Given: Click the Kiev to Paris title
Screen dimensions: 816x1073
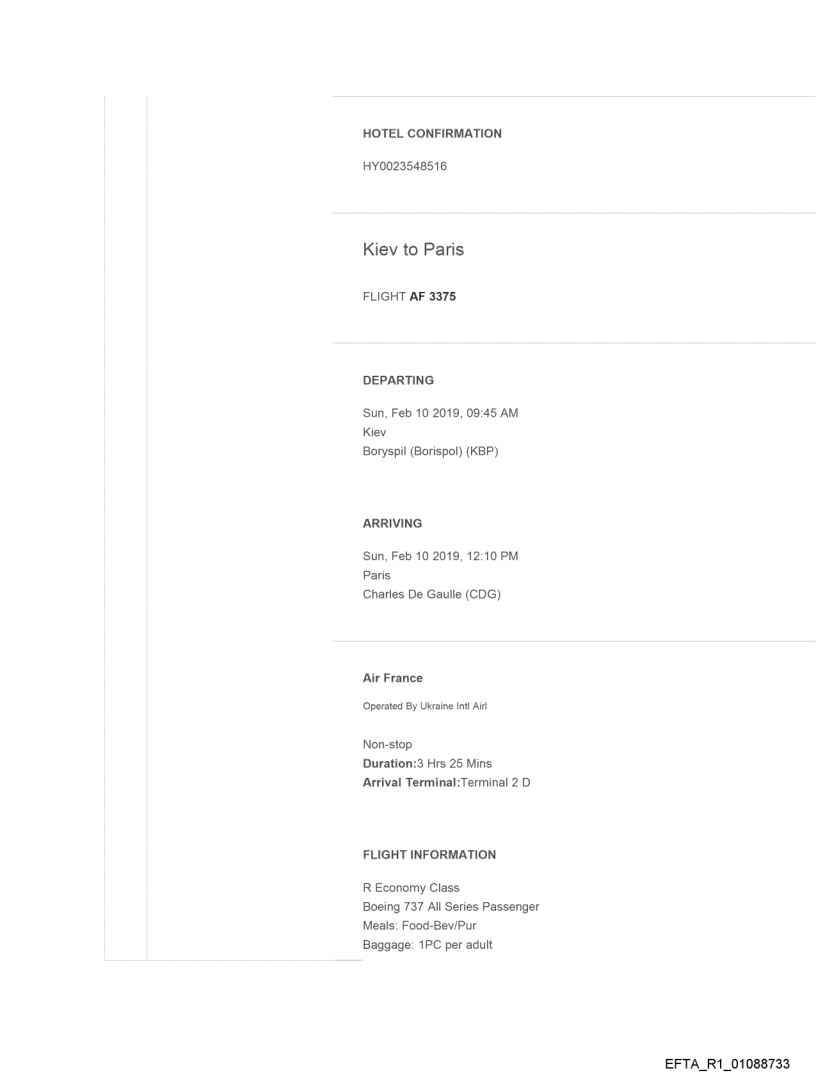Looking at the screenshot, I should (413, 250).
